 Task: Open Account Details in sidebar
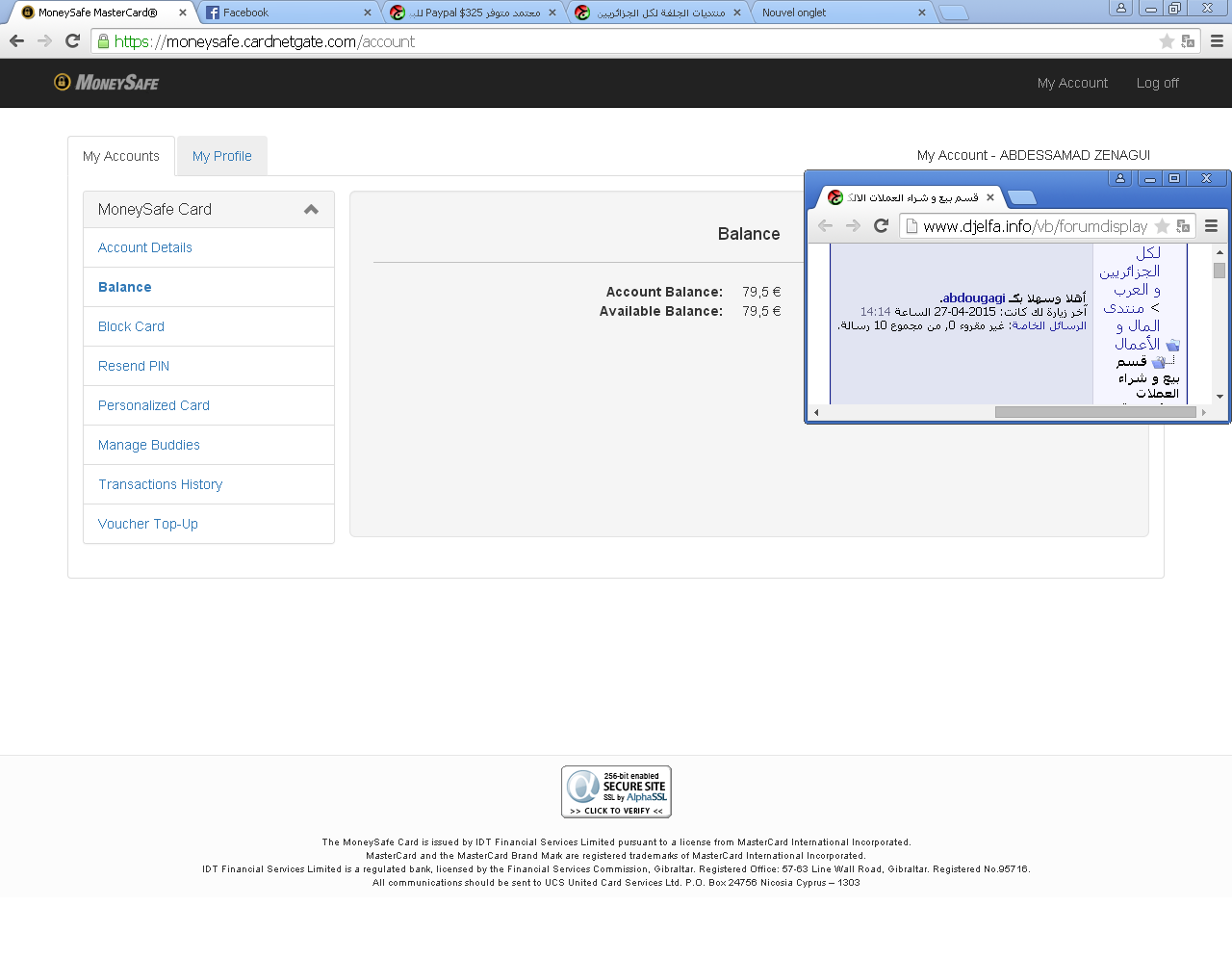pos(145,247)
